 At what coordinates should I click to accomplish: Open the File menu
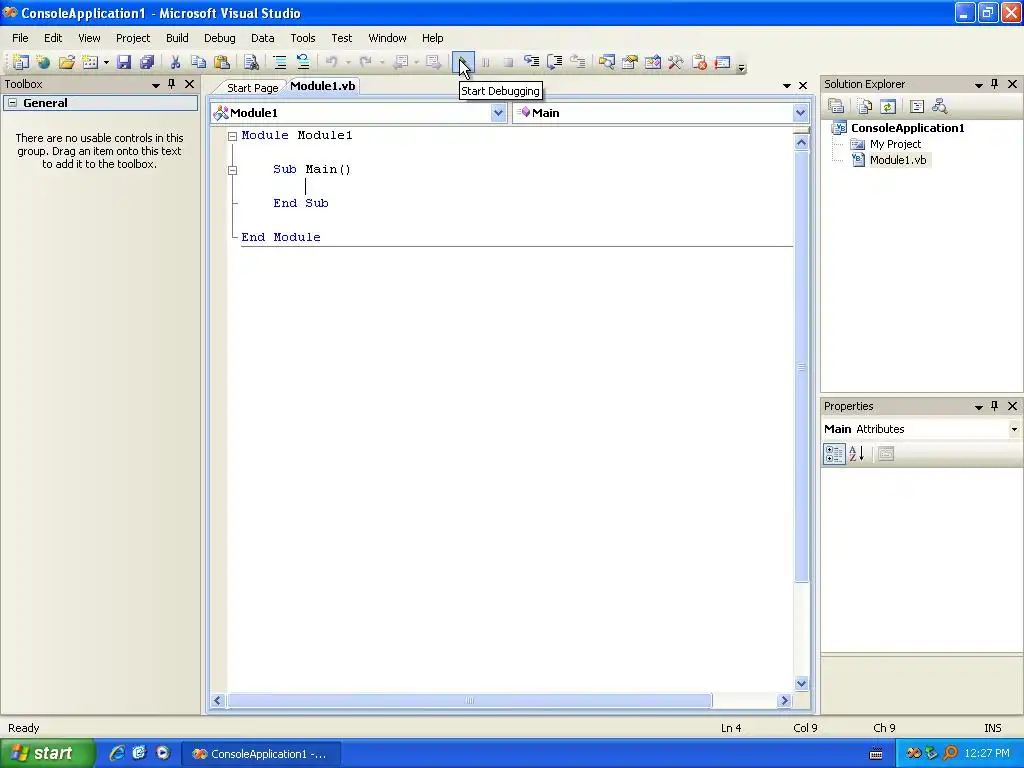click(20, 38)
